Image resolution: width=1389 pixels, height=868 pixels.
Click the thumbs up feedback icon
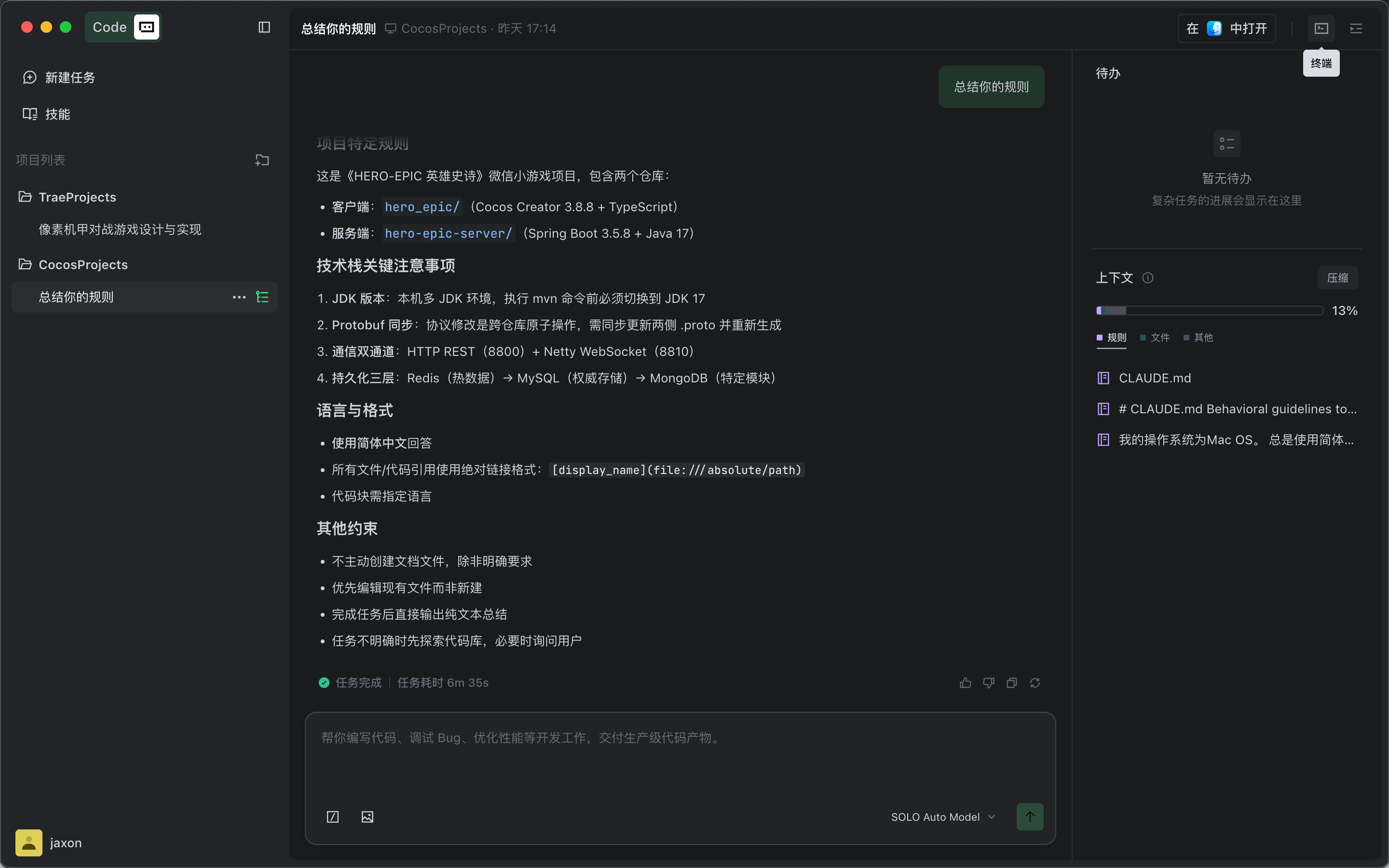click(x=966, y=682)
